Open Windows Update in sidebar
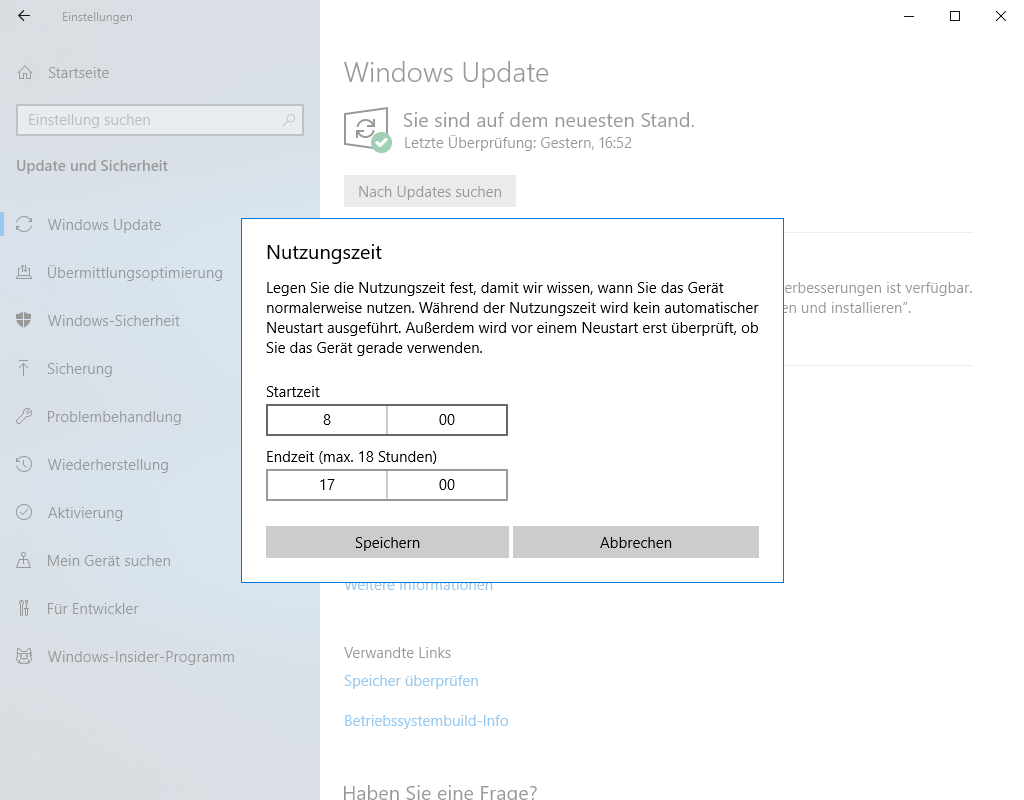This screenshot has height=800, width=1024. tap(104, 225)
